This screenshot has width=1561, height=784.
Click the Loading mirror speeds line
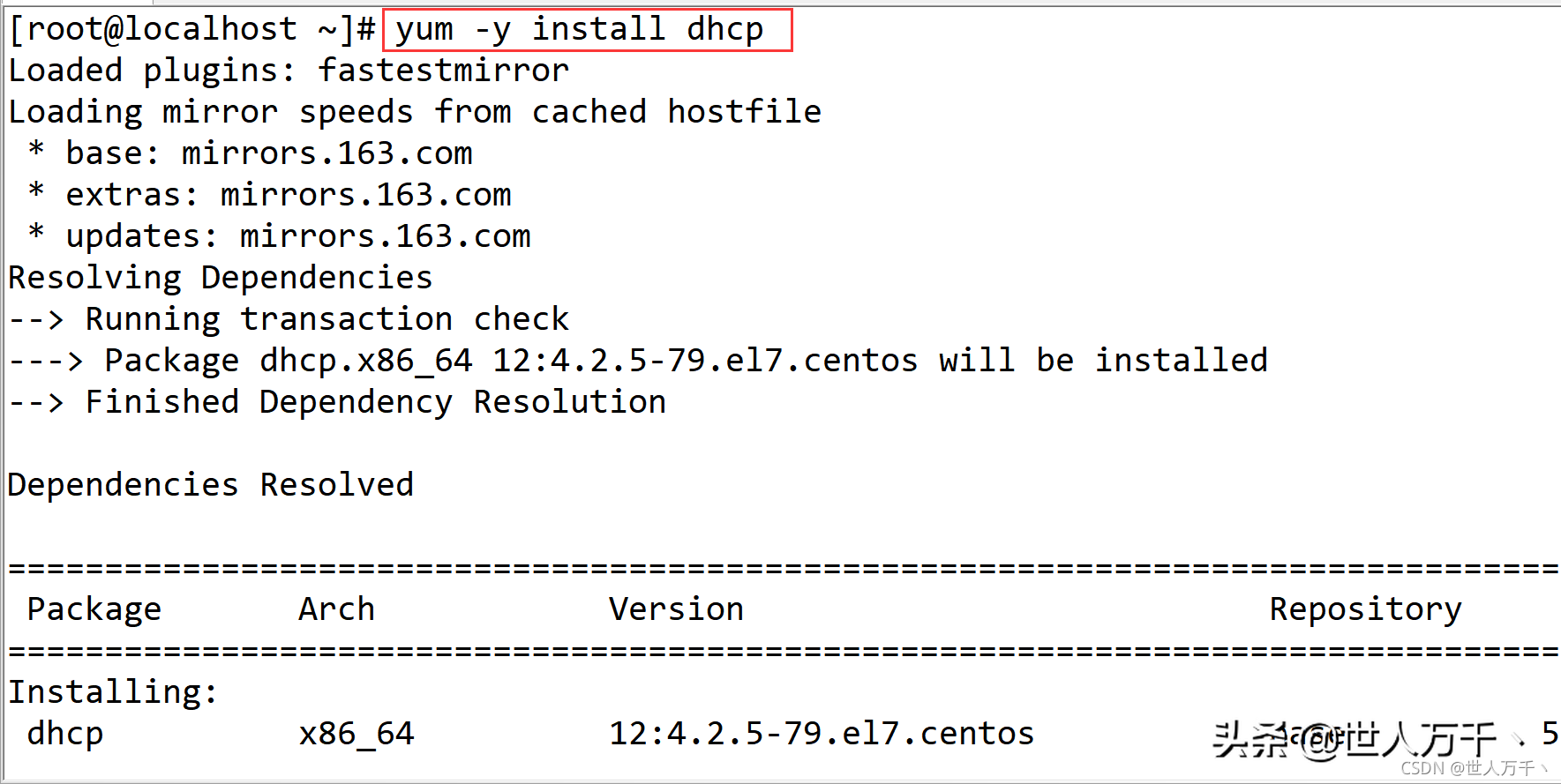pos(415,112)
